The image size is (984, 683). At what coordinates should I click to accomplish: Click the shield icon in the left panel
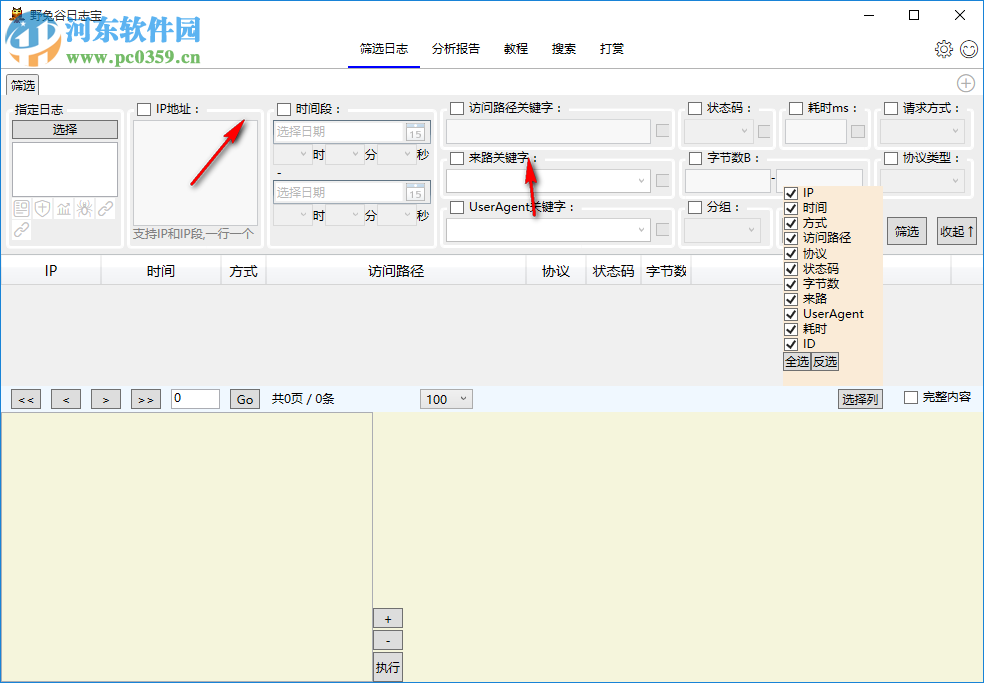point(42,208)
